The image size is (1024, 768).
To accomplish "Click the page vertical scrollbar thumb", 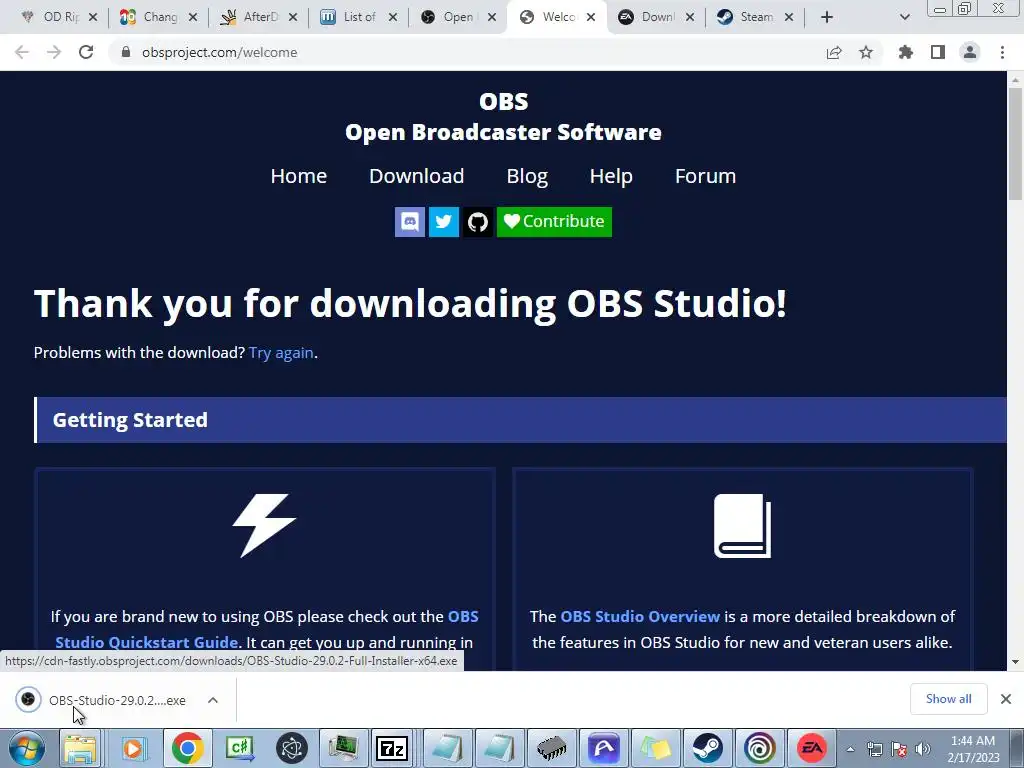I will tap(1015, 144).
